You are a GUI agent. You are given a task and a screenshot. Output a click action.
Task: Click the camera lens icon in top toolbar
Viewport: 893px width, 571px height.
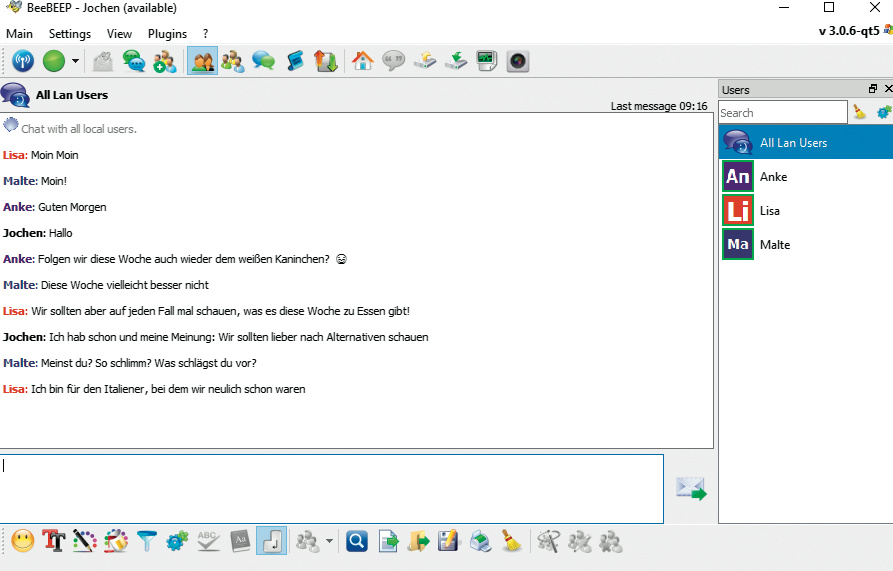tap(518, 61)
